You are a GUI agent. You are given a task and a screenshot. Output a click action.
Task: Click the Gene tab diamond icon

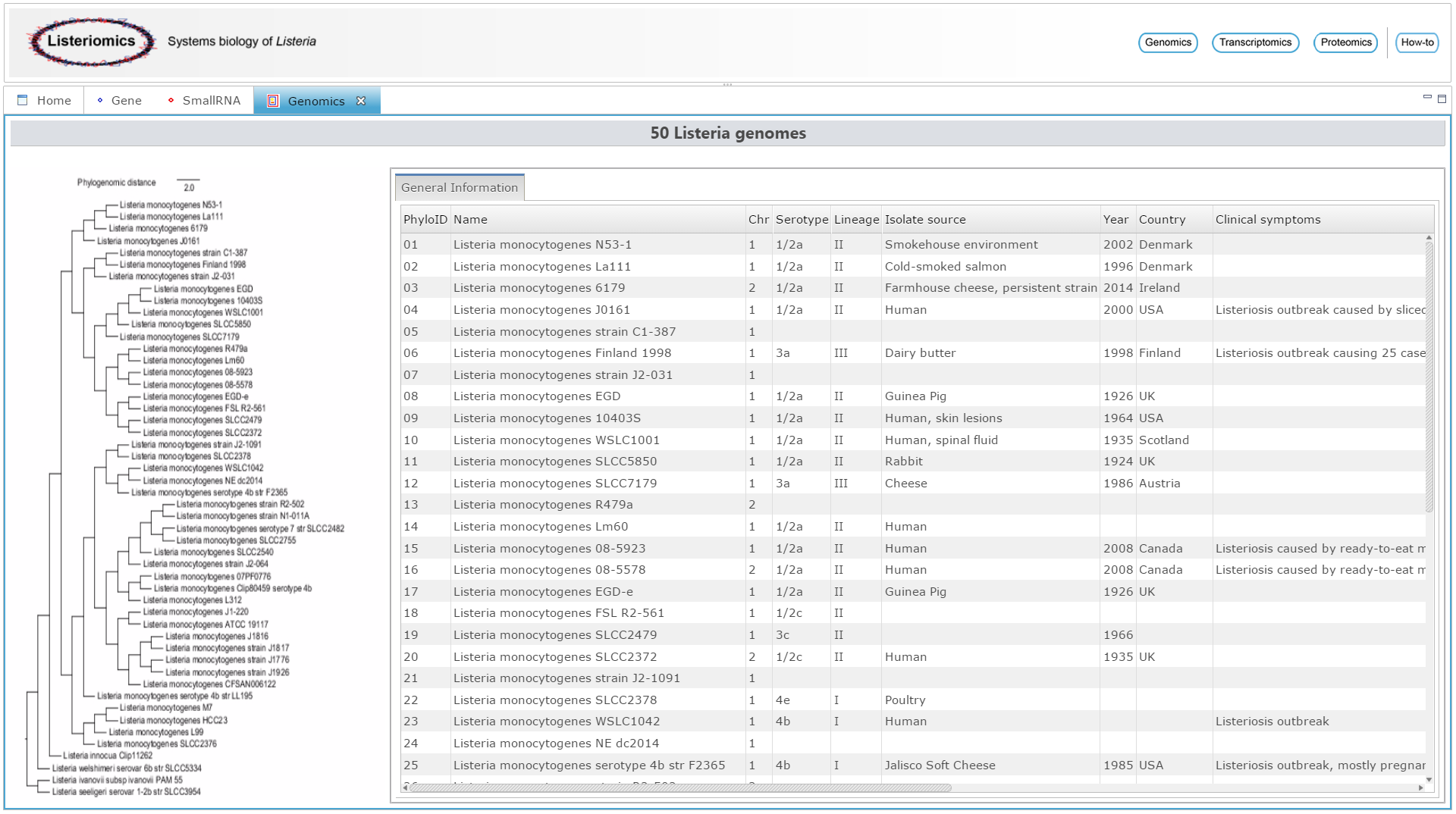[100, 100]
